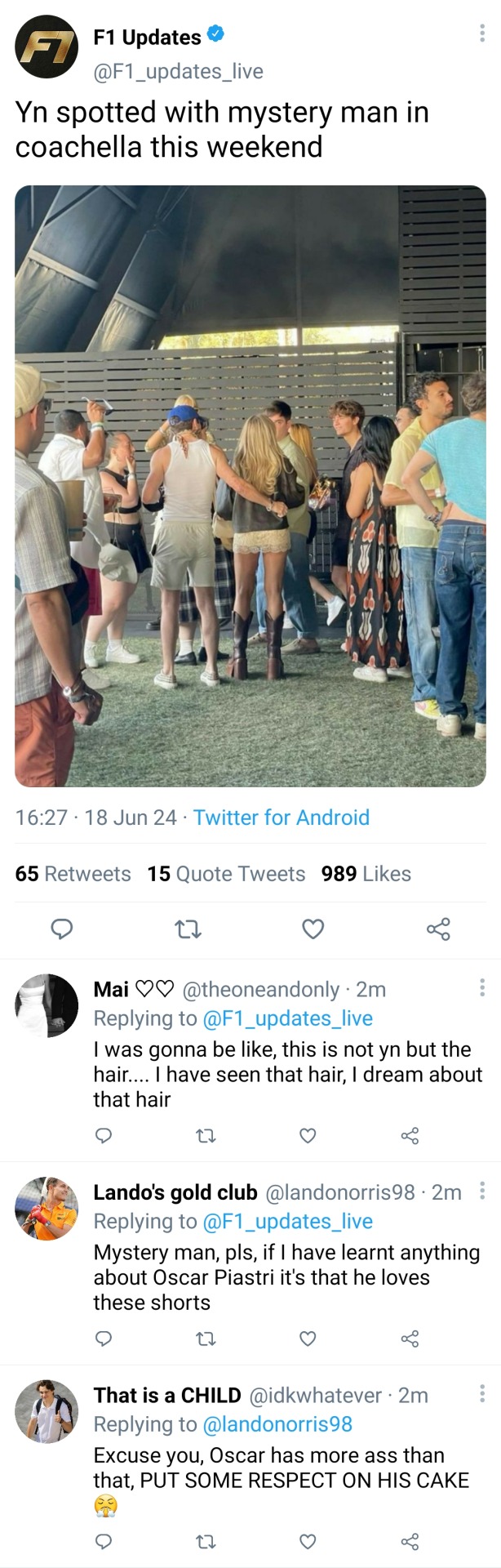501x1568 pixels.
Task: View the 989 Likes list
Action: tap(366, 874)
